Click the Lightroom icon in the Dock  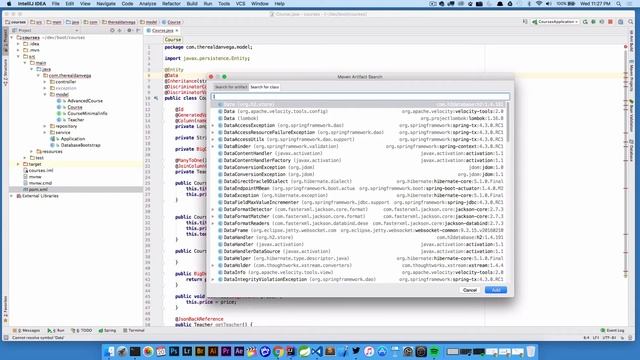point(187,351)
